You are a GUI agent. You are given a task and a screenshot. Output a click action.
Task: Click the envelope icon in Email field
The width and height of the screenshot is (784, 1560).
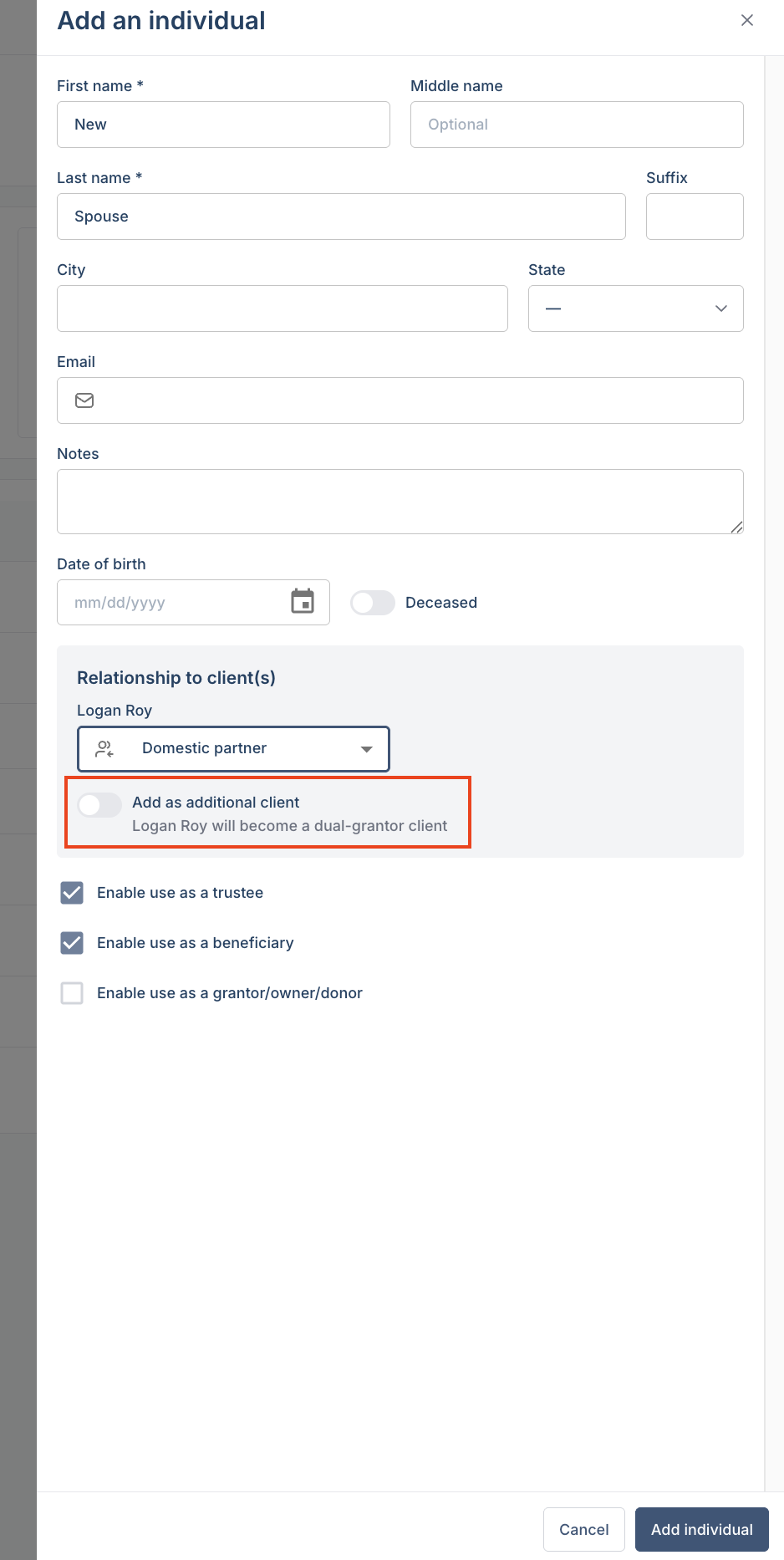point(84,400)
